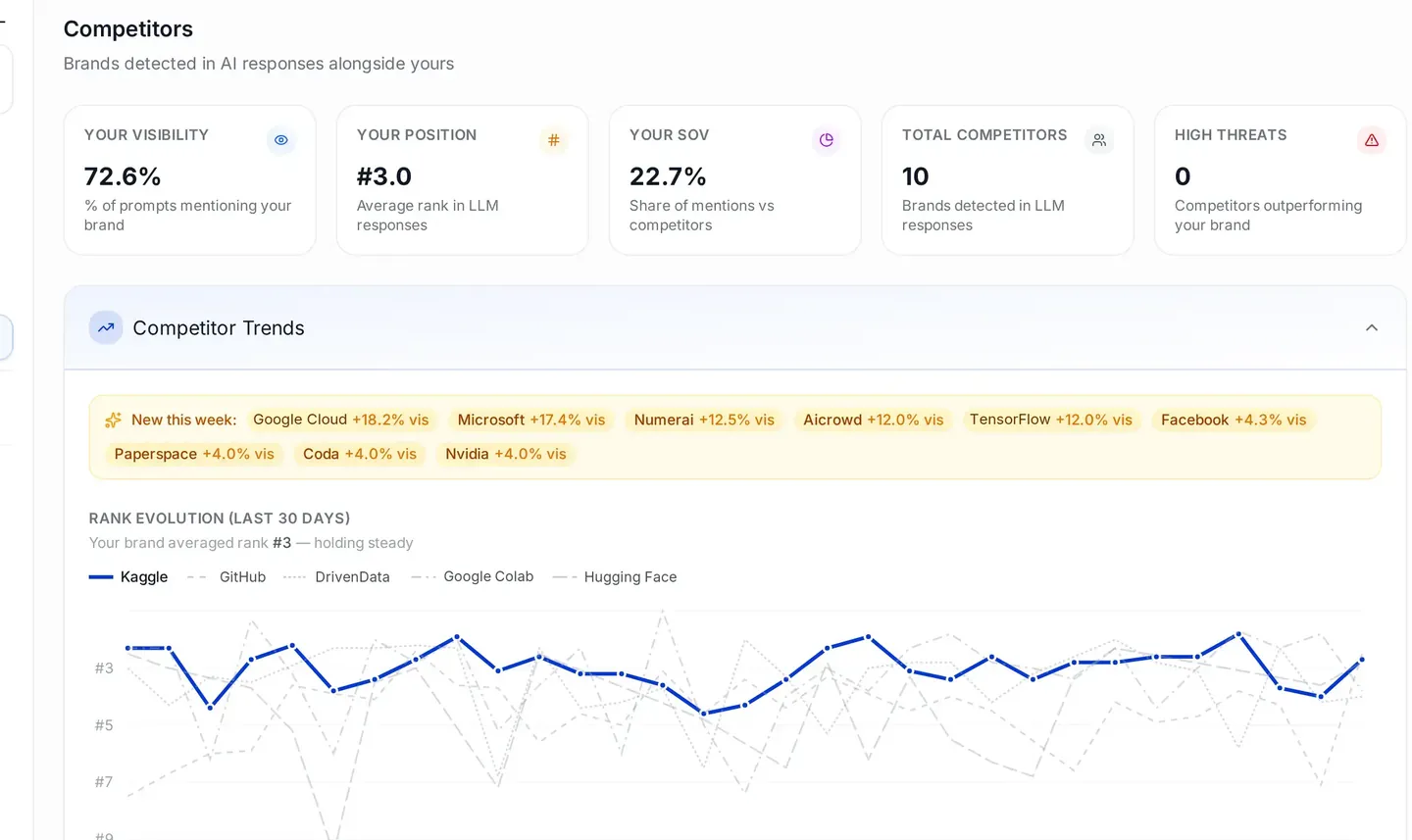
Task: Toggle Hugging Face series in chart legend
Action: tap(615, 577)
